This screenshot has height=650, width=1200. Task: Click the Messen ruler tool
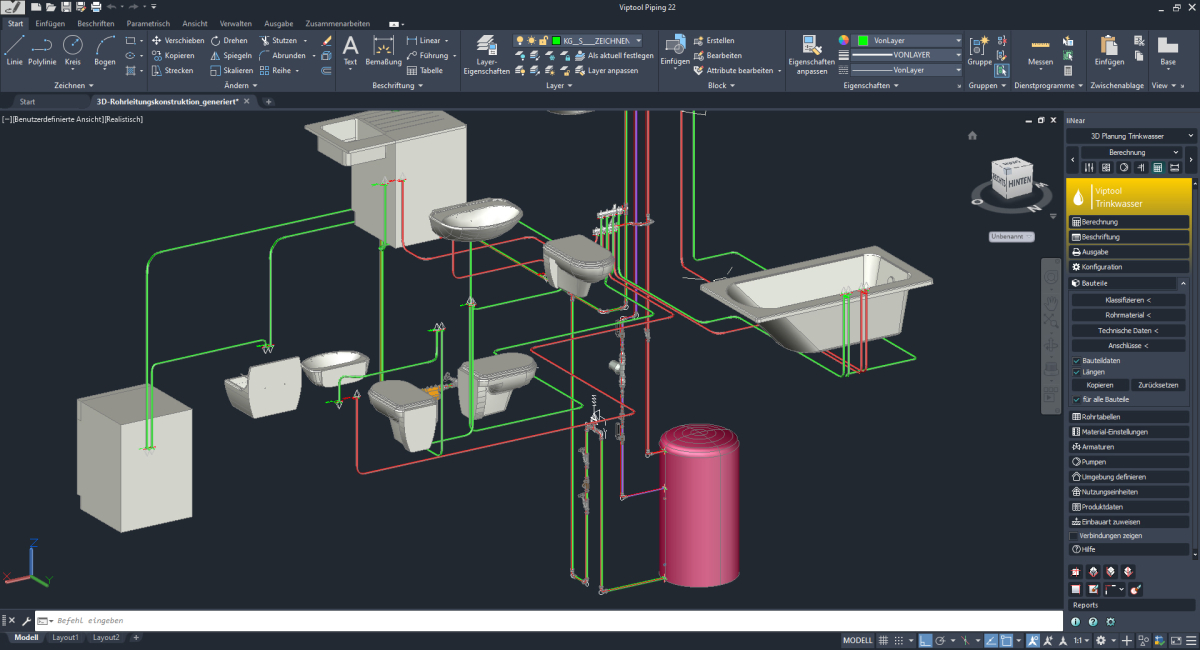pos(1040,50)
